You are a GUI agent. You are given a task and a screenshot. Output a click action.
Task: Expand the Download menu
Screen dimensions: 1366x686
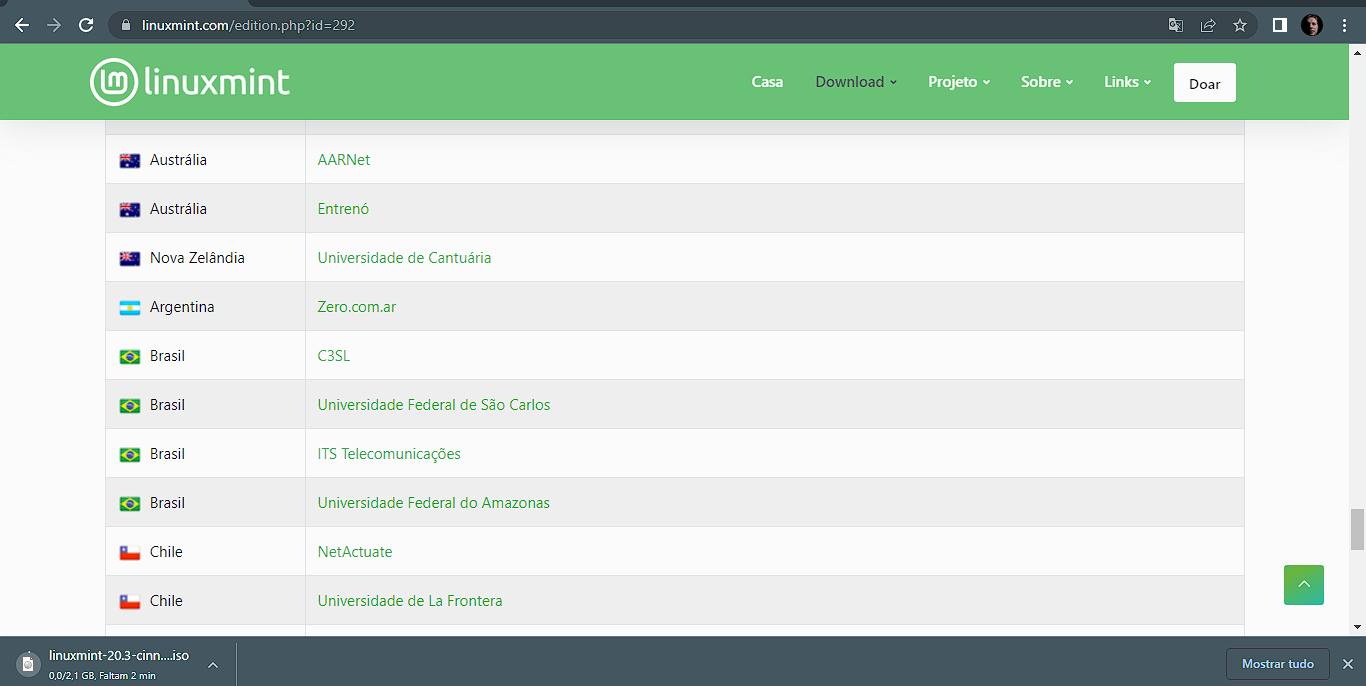[856, 82]
